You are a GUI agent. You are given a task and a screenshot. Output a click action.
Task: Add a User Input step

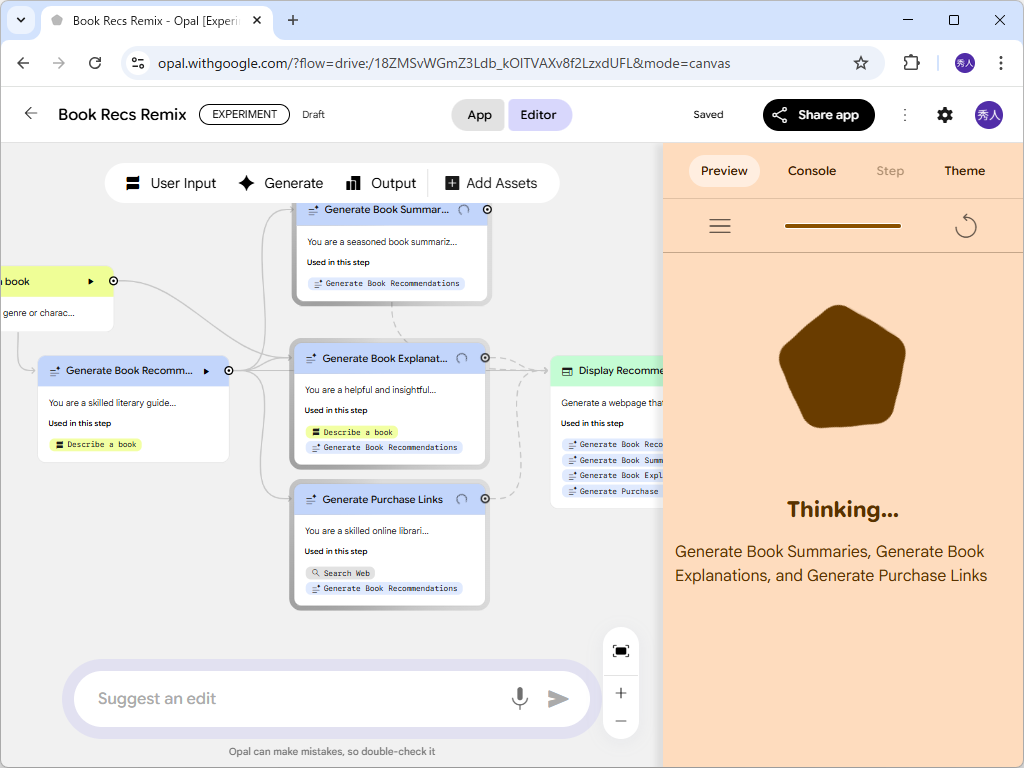pos(170,184)
